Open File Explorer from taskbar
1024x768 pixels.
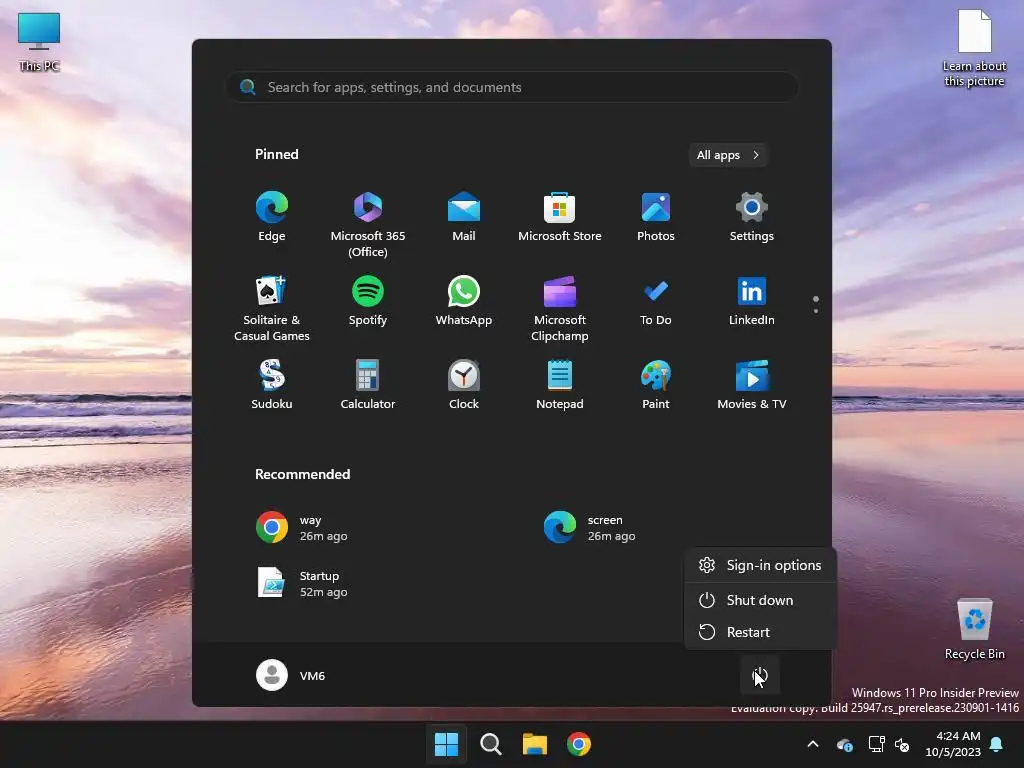(535, 744)
